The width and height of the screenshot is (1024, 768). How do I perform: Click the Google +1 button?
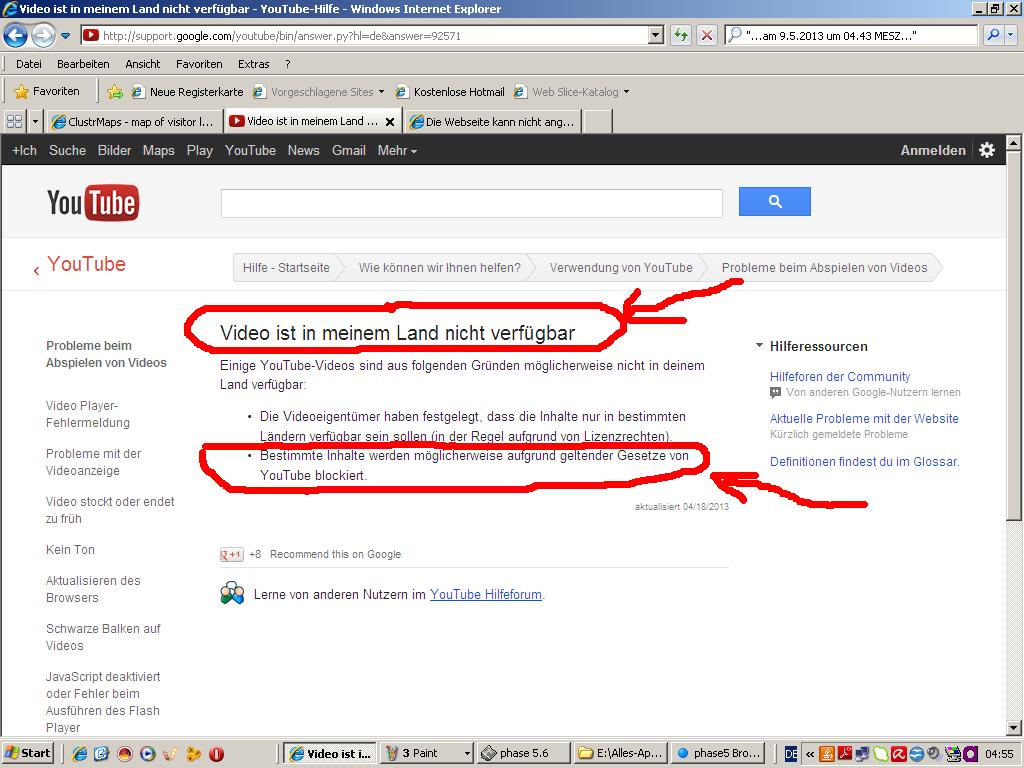point(231,554)
